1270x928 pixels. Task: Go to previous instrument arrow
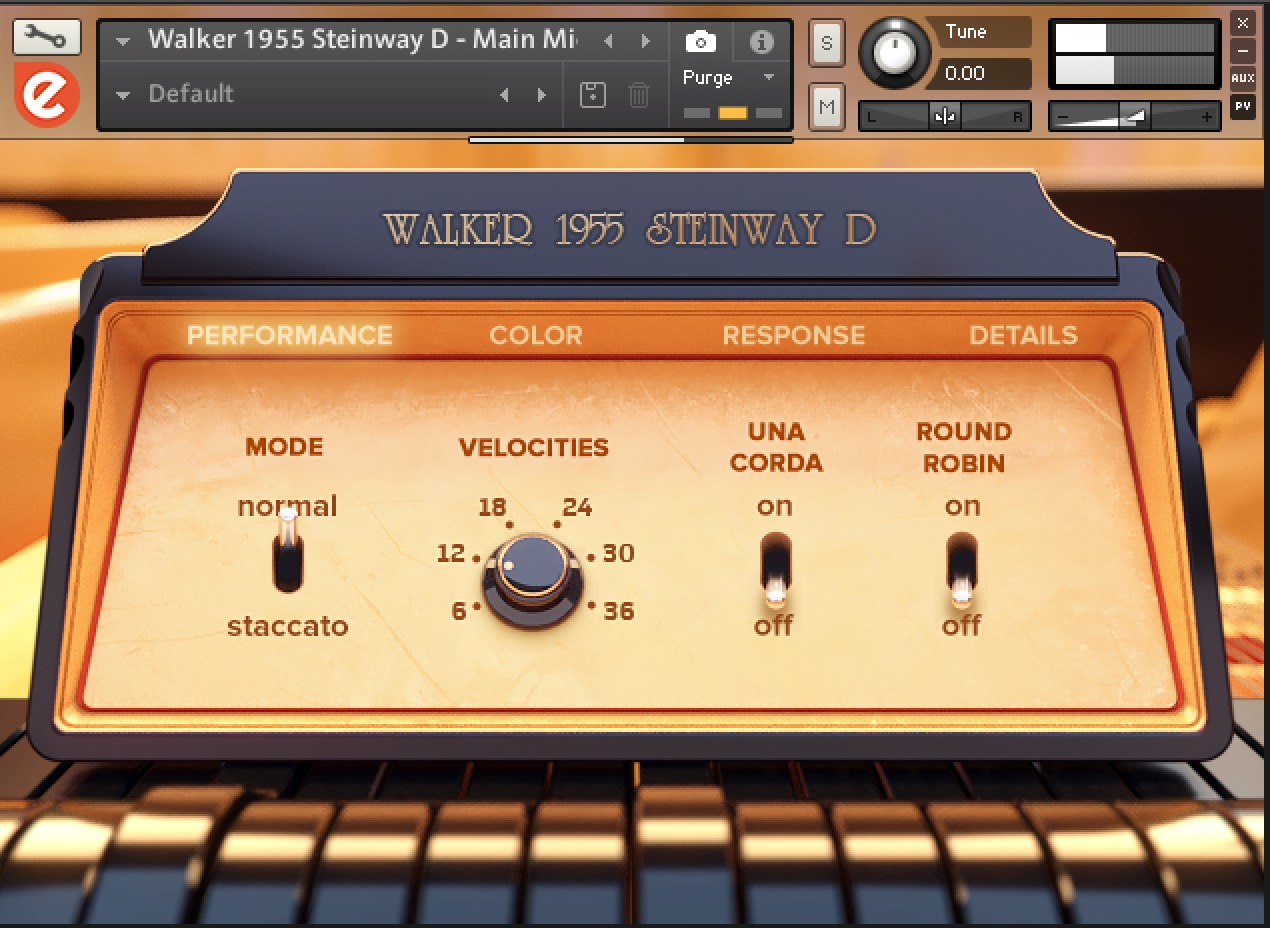[x=607, y=41]
